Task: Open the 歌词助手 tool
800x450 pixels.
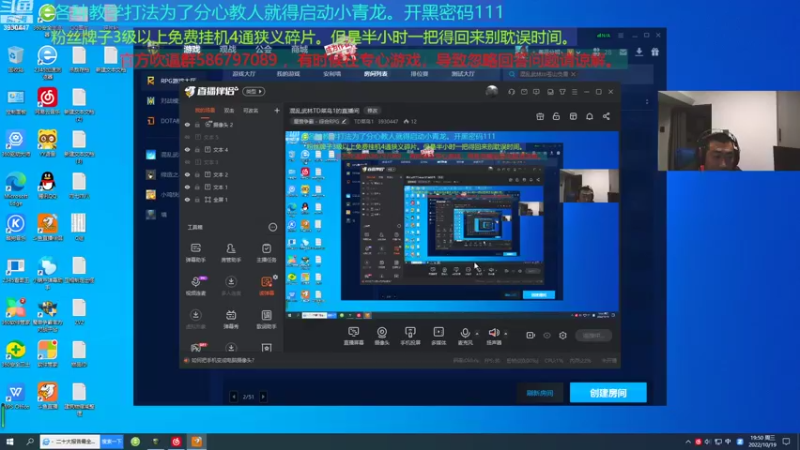Action: pyautogui.click(x=266, y=319)
